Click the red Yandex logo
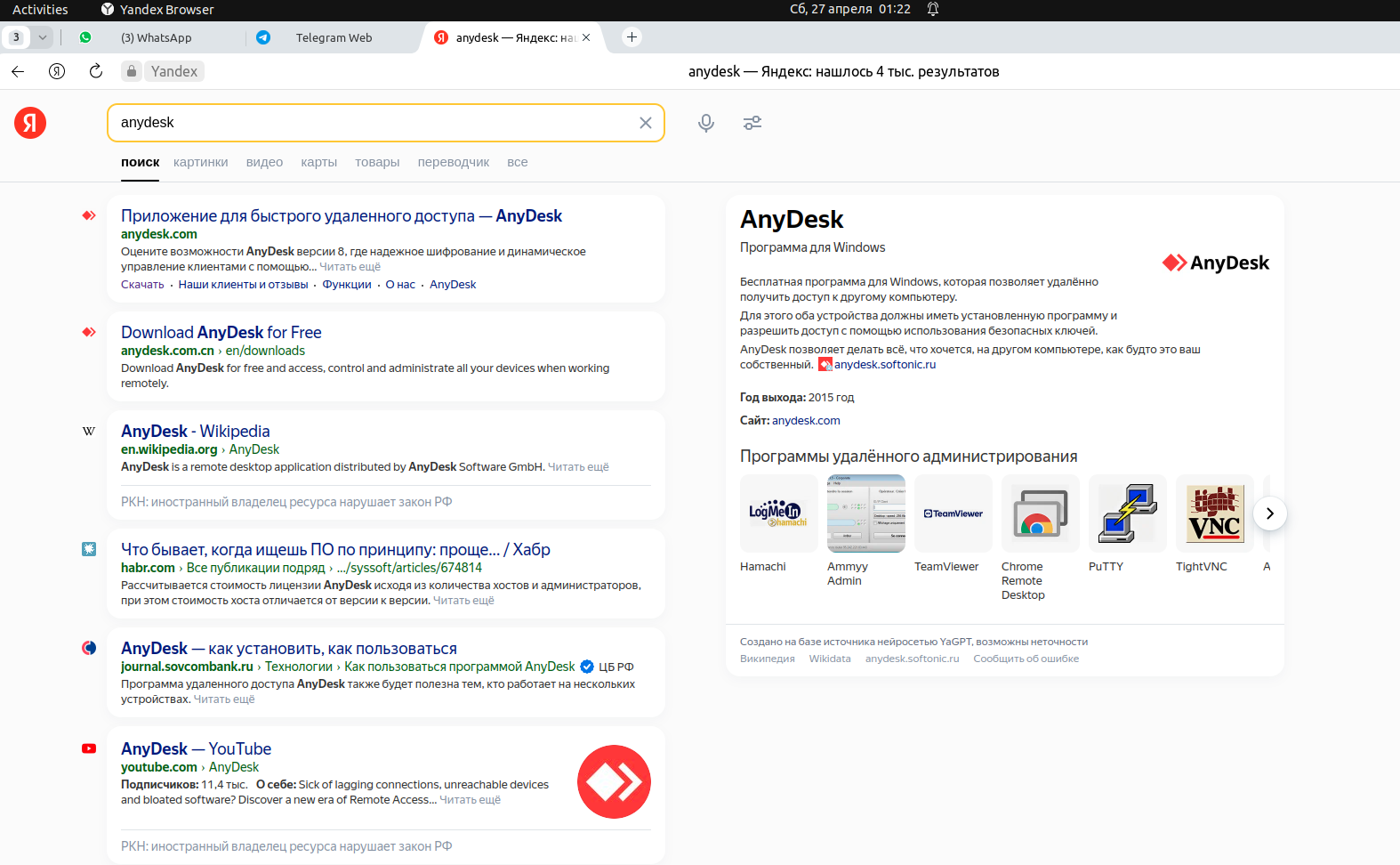Screen dimensions: 1400x865 30,123
